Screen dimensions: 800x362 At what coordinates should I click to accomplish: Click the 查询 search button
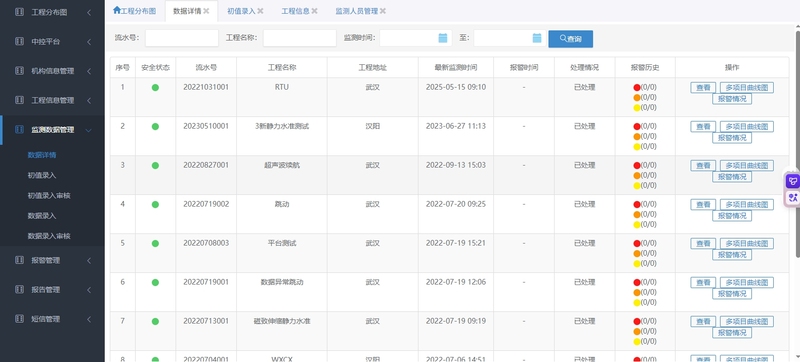click(570, 39)
